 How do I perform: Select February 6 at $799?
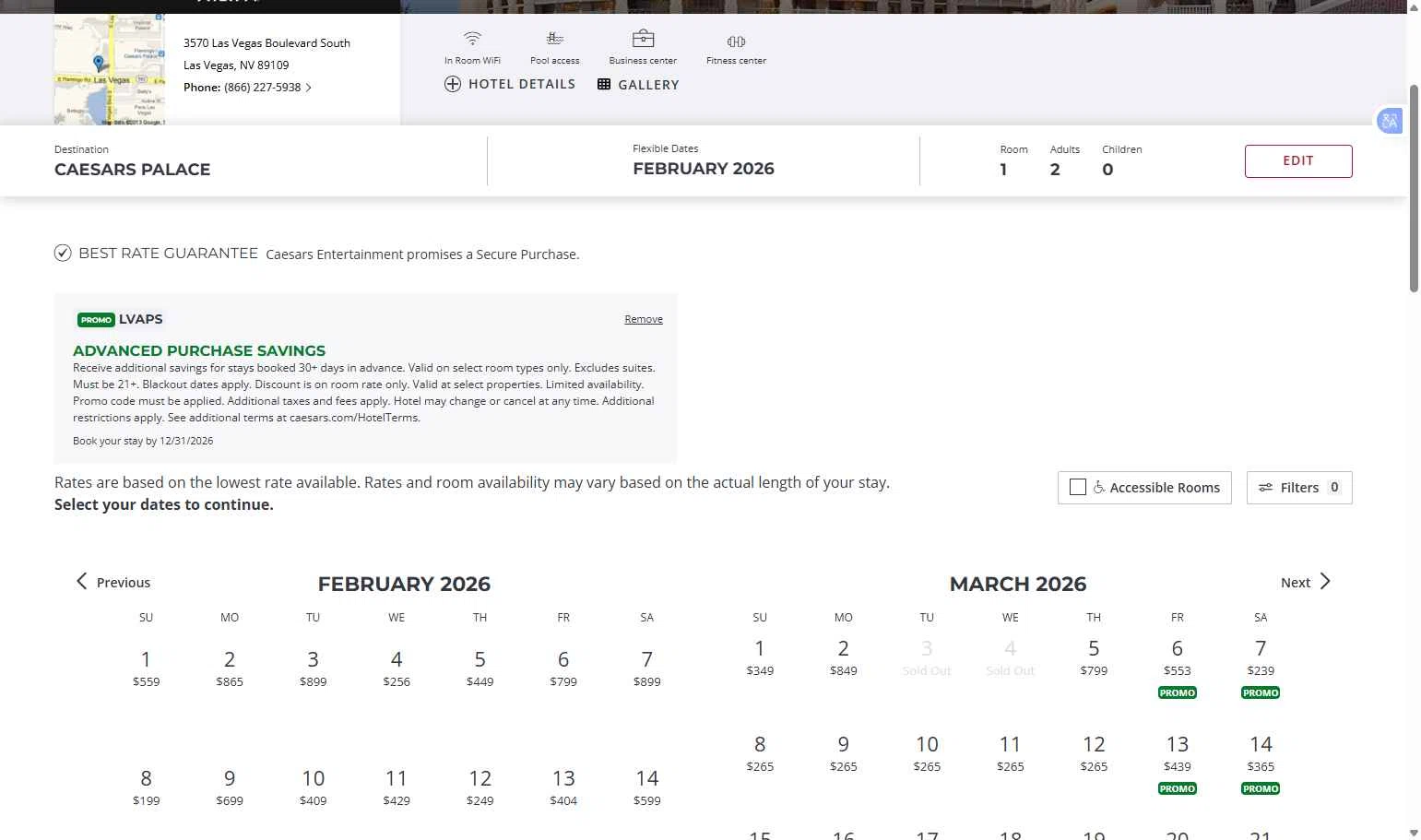tap(563, 668)
